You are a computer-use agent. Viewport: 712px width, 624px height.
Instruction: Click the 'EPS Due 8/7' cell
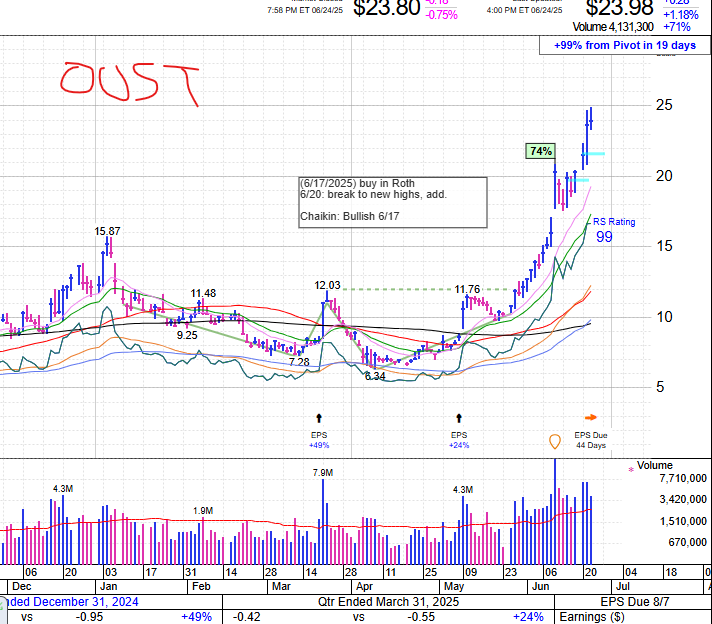click(635, 602)
